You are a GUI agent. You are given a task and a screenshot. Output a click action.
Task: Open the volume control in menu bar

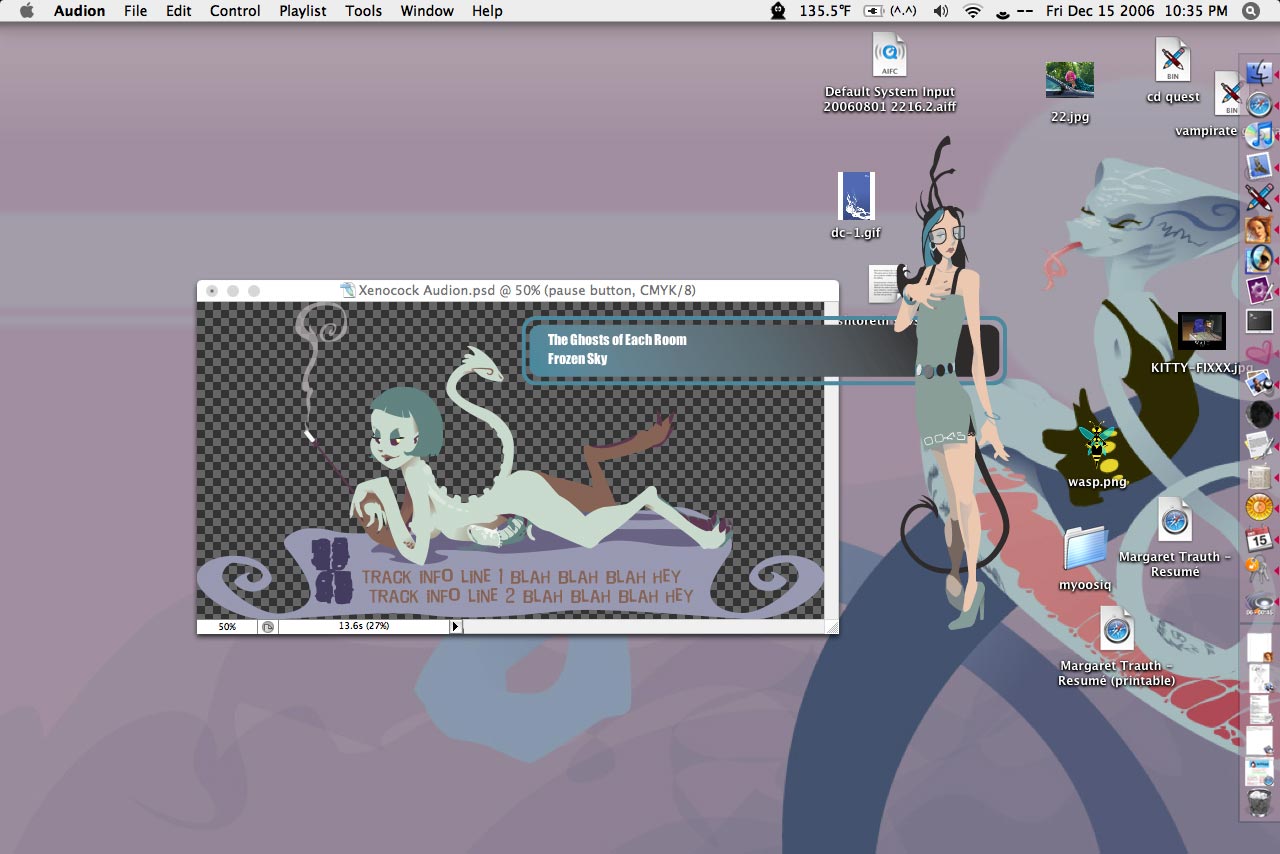[x=940, y=11]
